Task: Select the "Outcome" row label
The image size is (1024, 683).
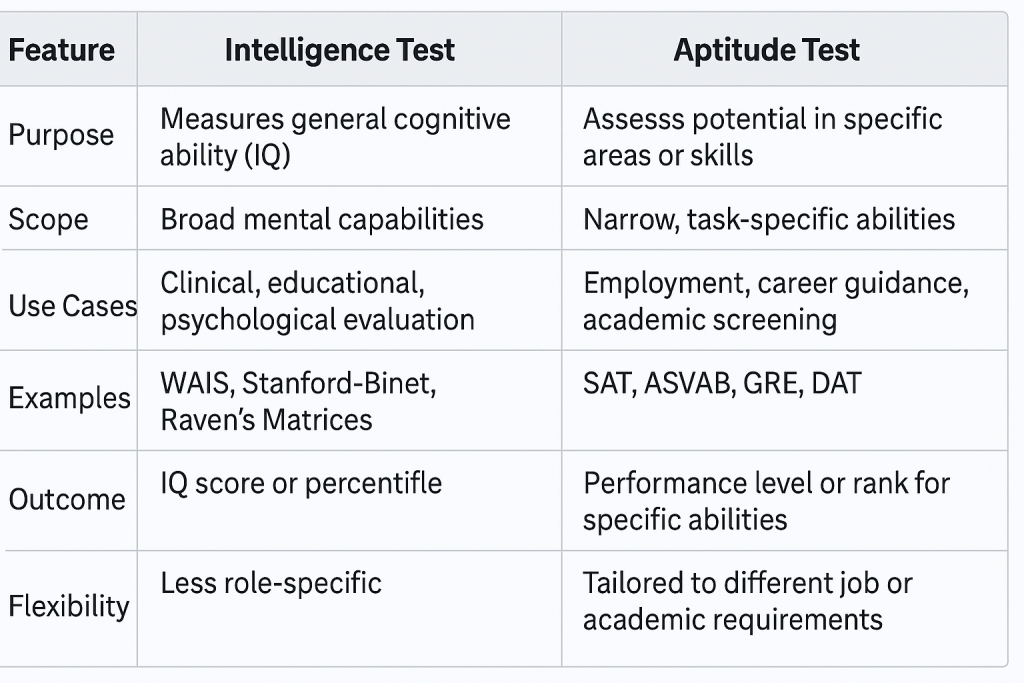Action: tap(67, 499)
